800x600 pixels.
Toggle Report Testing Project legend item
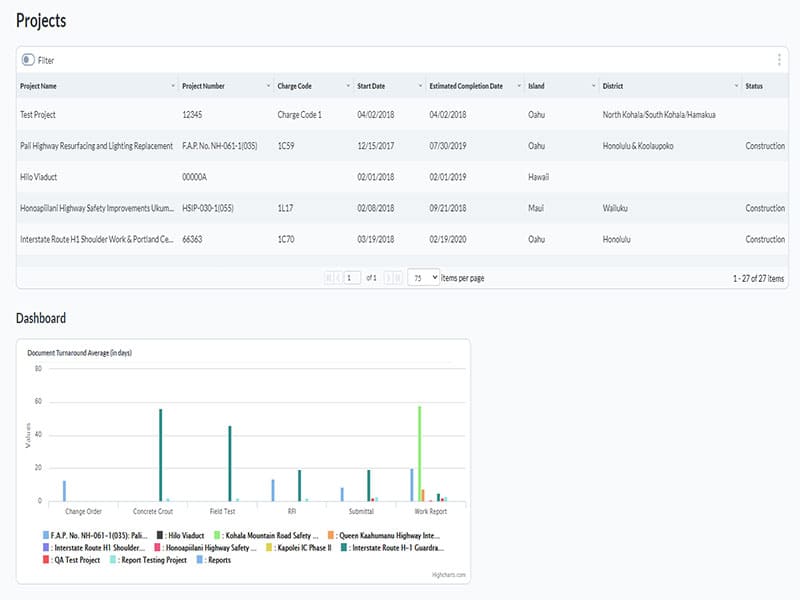pyautogui.click(x=153, y=560)
